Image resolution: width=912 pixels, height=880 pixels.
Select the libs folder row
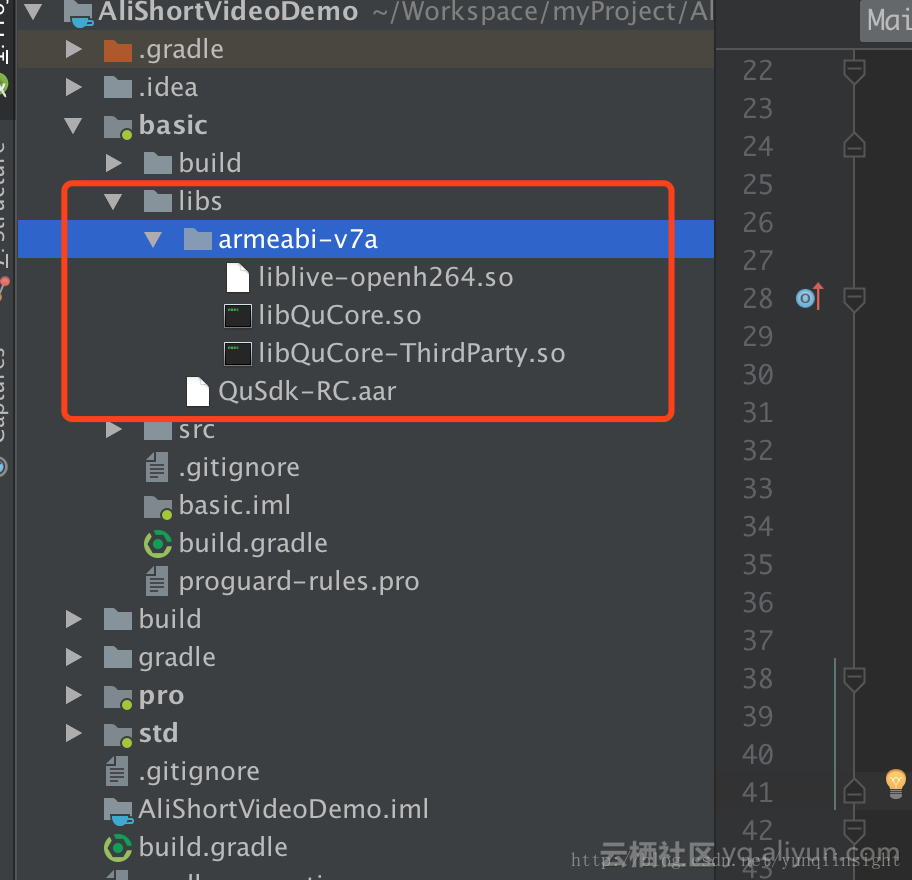[365, 201]
